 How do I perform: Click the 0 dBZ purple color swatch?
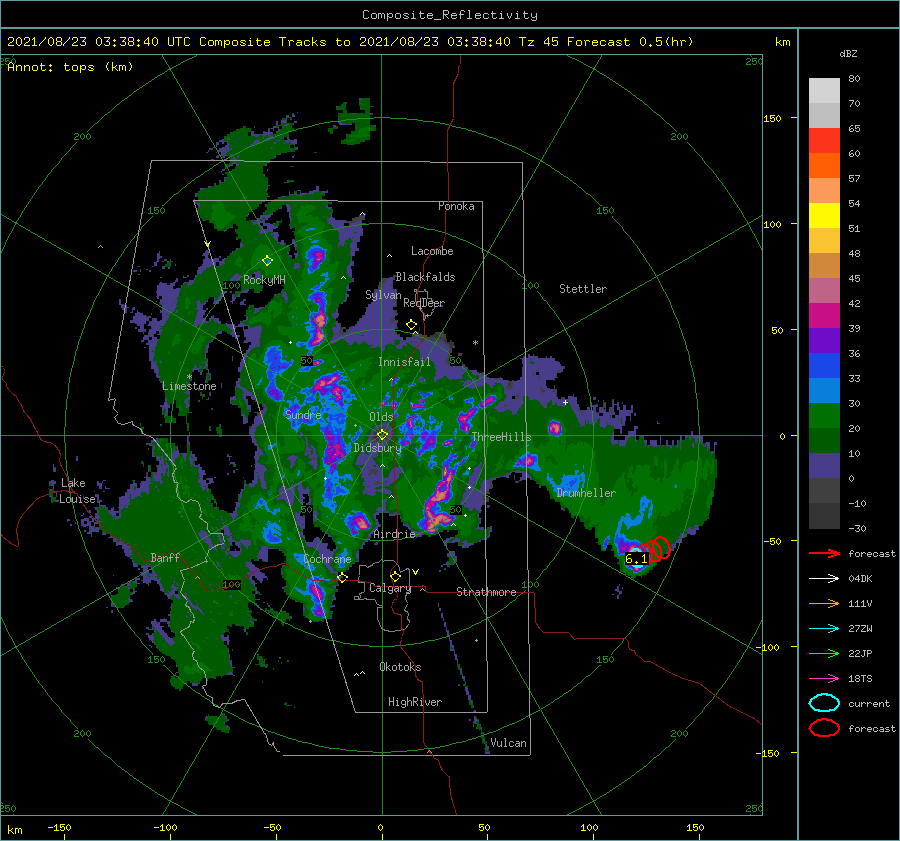pyautogui.click(x=824, y=466)
